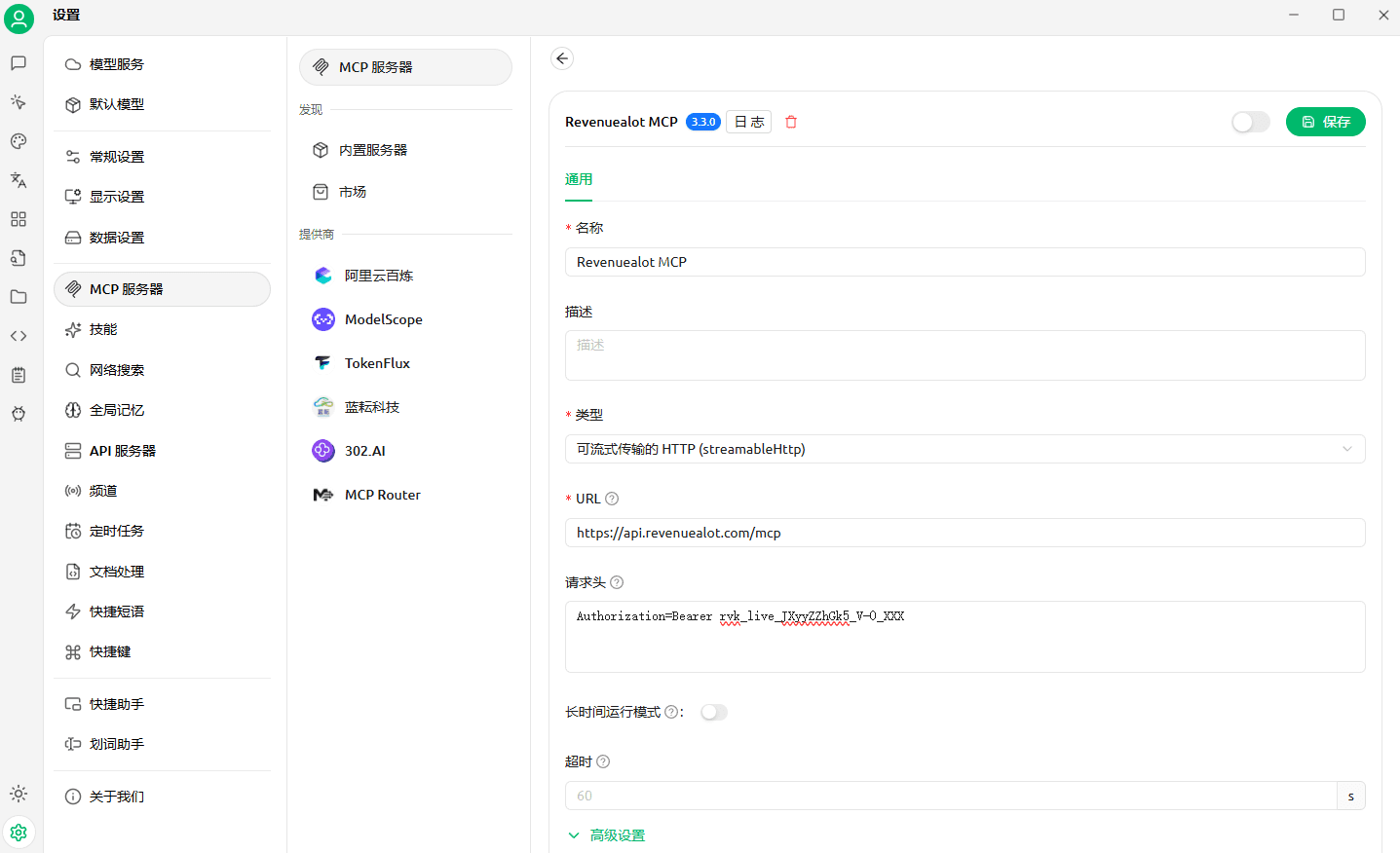Screen dimensions: 1400x853
Task: Open the sparkle cursor icon in sidebar
Action: pyautogui.click(x=19, y=102)
